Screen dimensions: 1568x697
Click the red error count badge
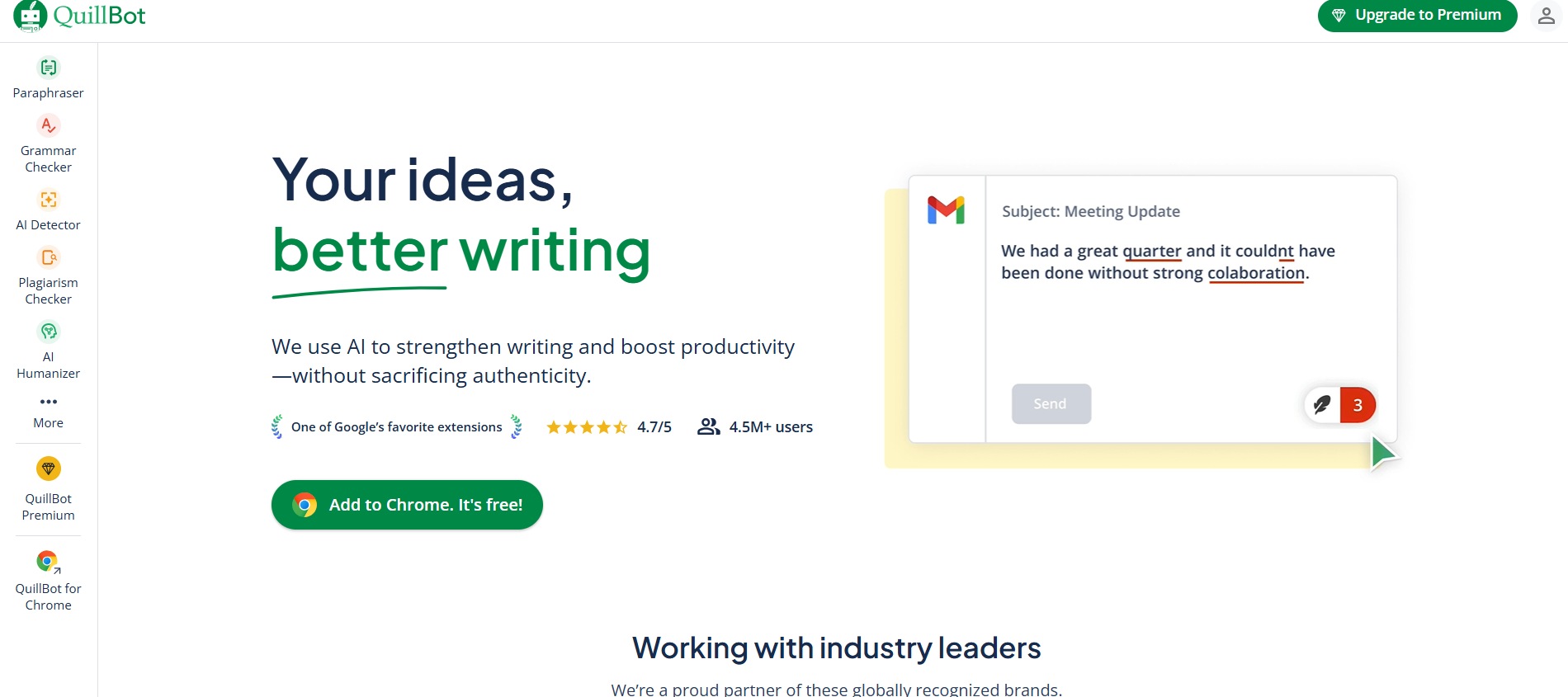pos(1358,405)
